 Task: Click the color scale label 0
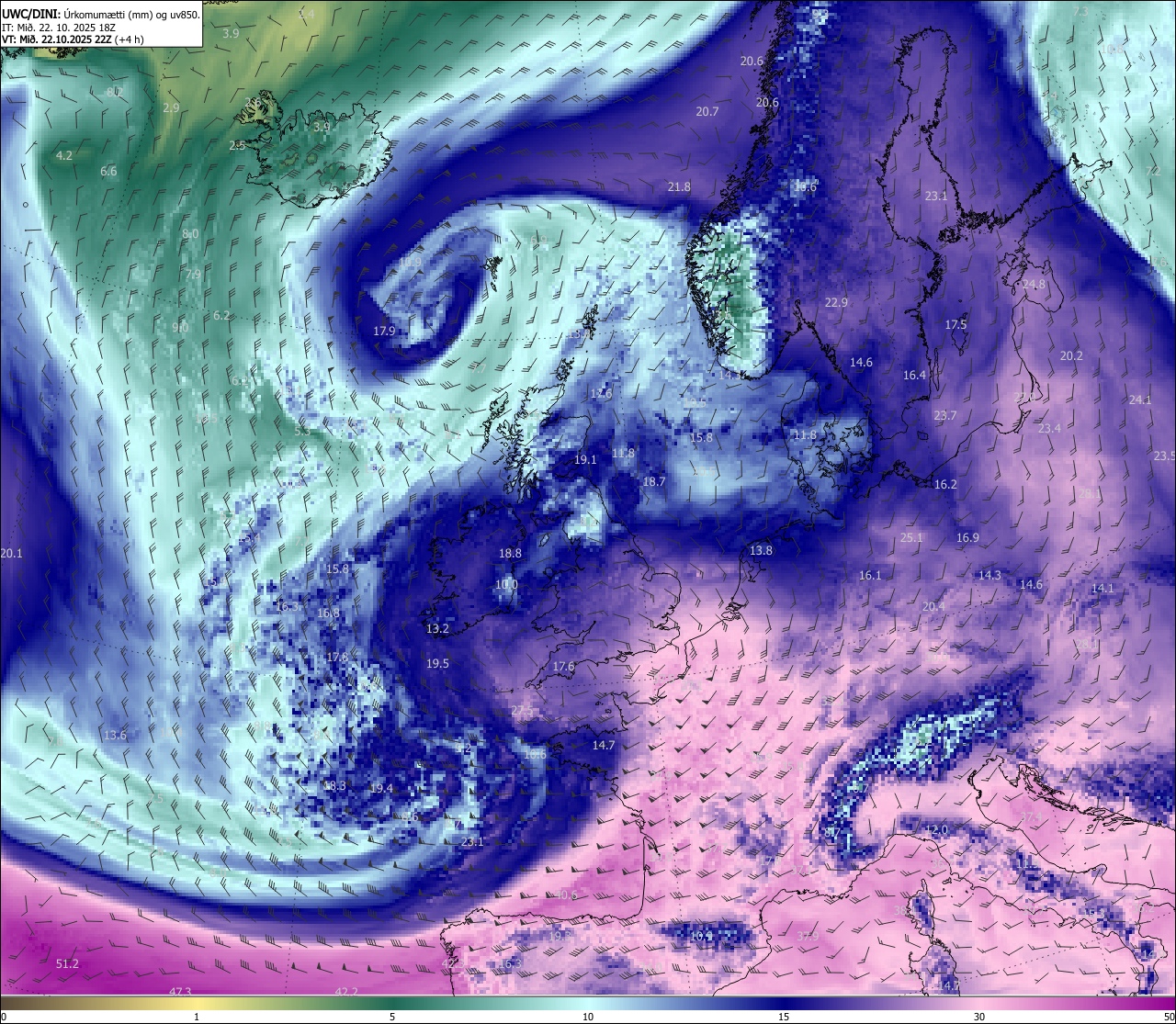4,1017
